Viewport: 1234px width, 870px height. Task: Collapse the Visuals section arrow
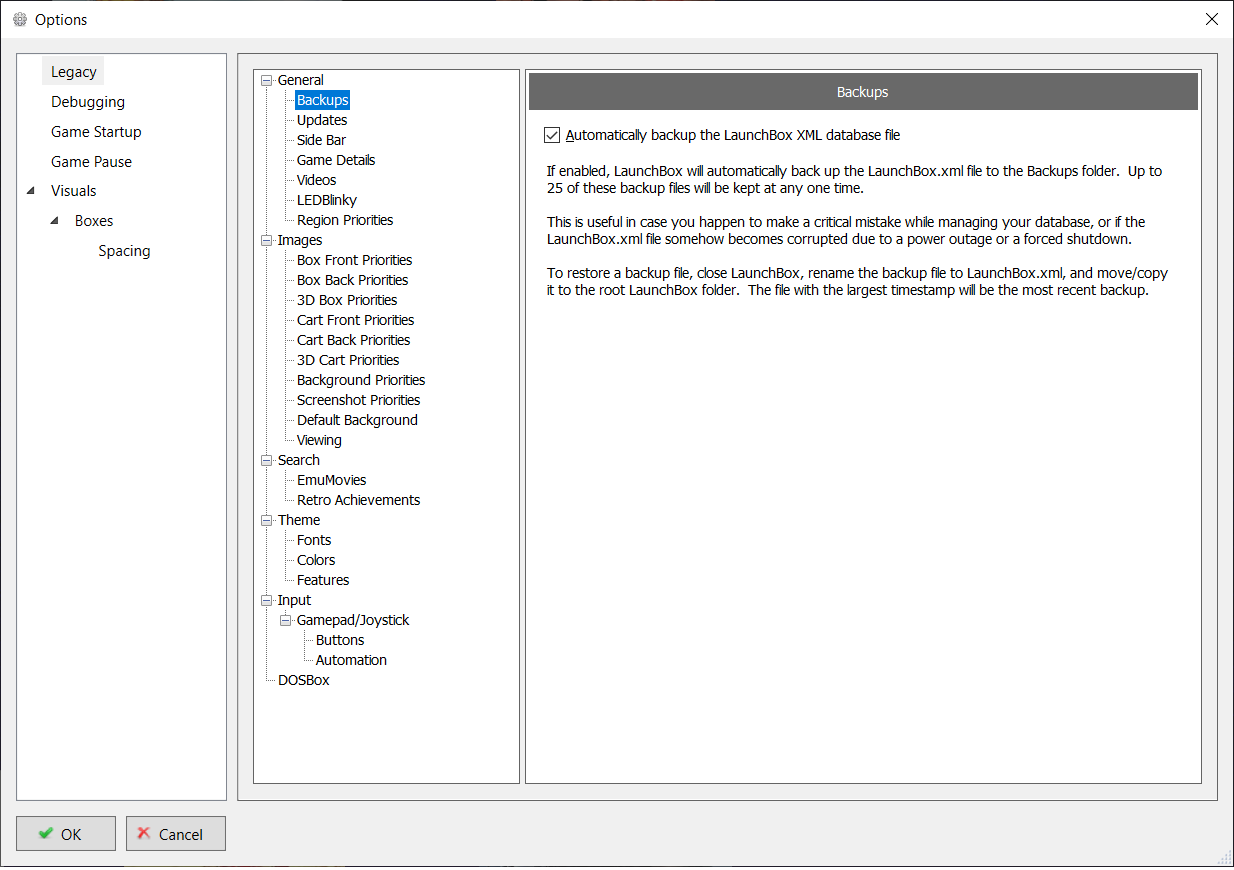(x=30, y=191)
